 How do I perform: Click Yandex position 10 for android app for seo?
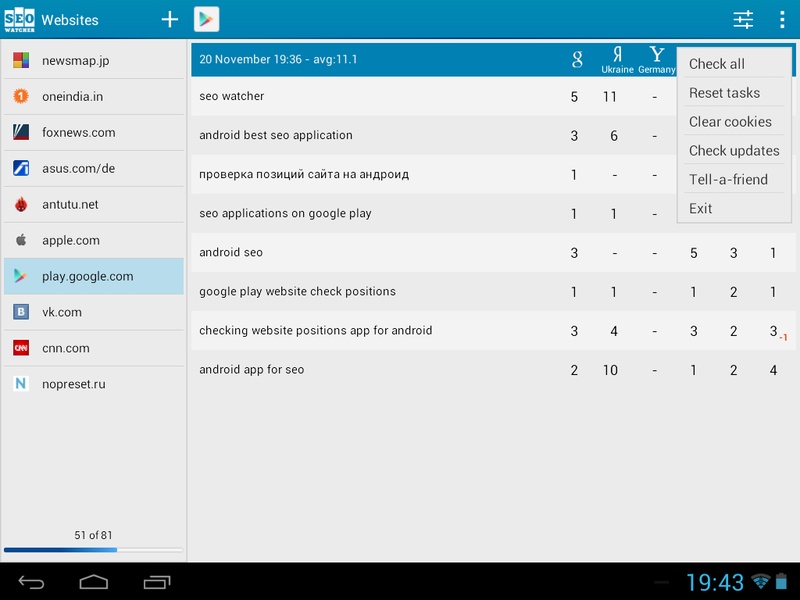coord(610,370)
